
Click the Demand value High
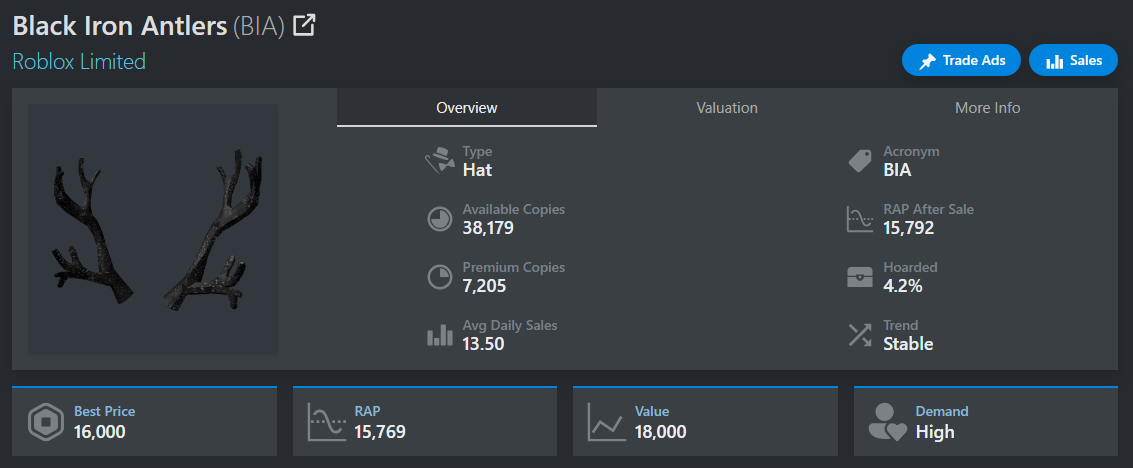(x=935, y=432)
